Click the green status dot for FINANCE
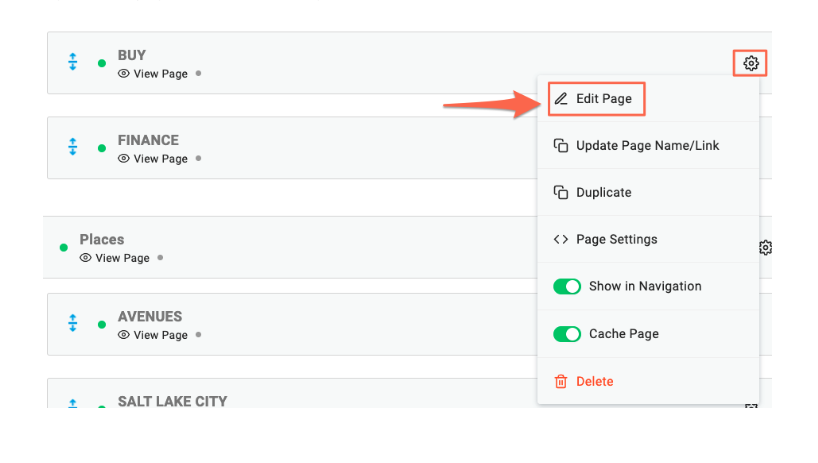Viewport: 818px width, 463px height. (x=102, y=148)
